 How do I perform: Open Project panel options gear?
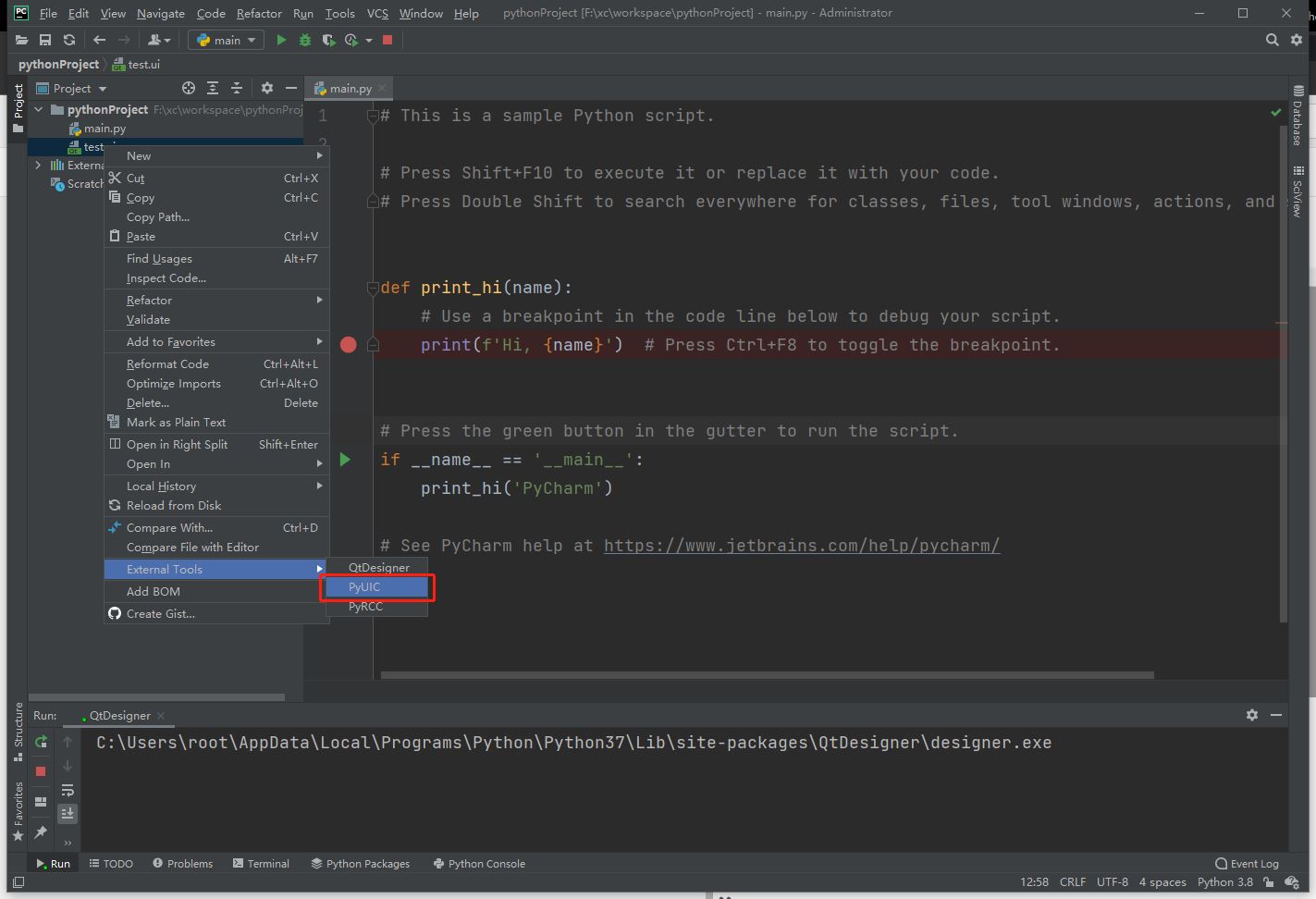[267, 88]
